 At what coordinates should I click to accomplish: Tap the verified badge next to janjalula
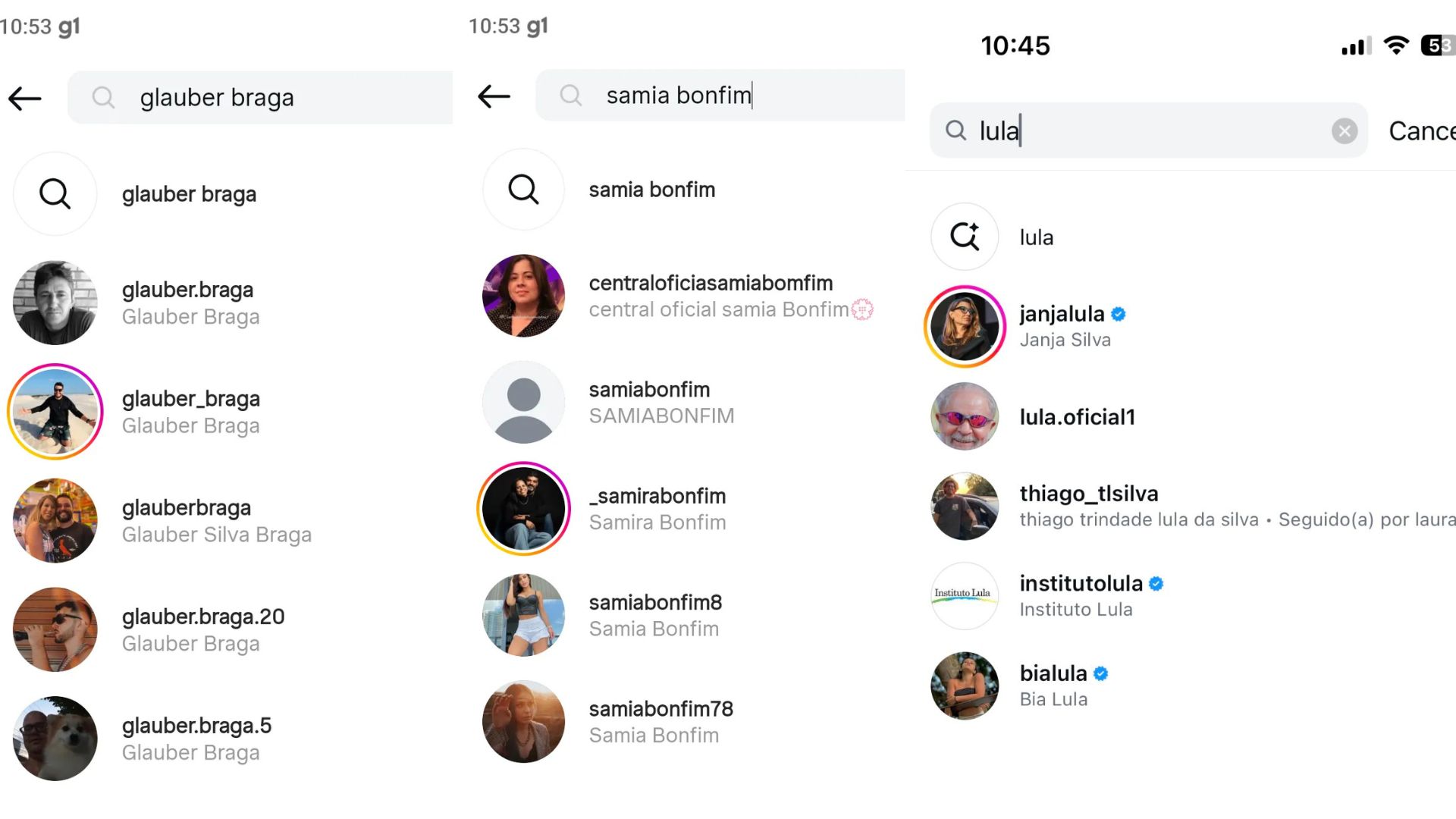tap(1118, 313)
